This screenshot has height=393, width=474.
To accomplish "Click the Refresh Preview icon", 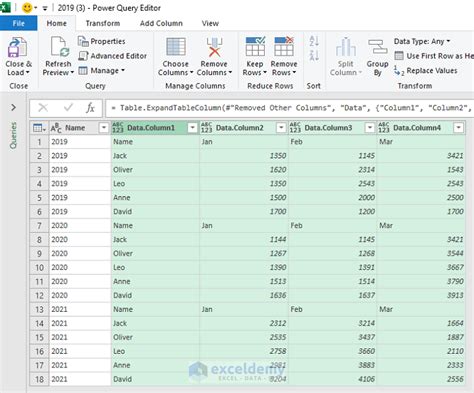I will click(59, 47).
